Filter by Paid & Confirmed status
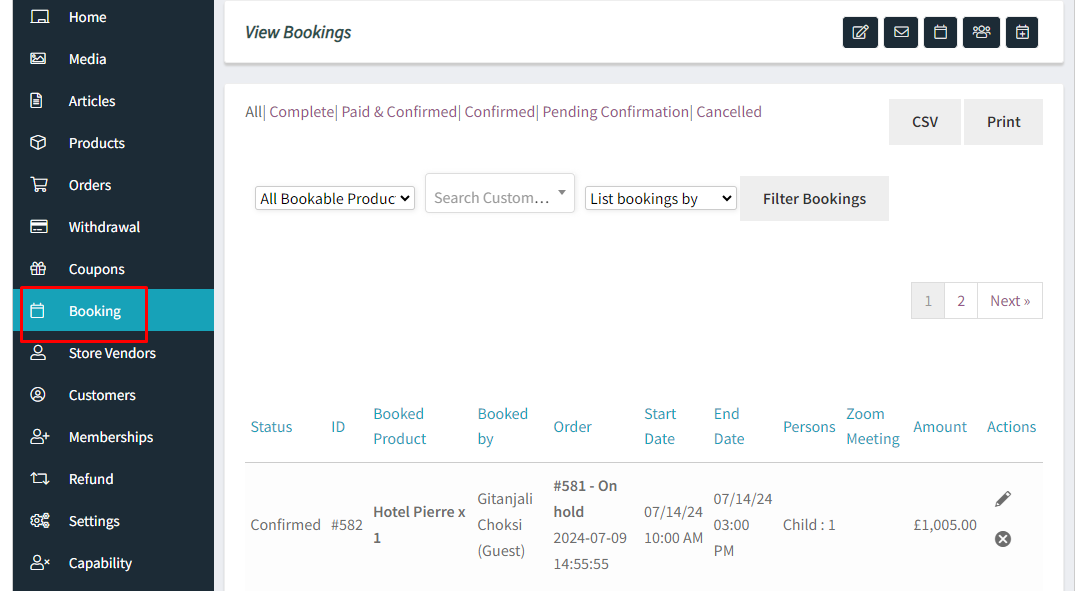Viewport: 1084px width, 591px height. pos(399,112)
